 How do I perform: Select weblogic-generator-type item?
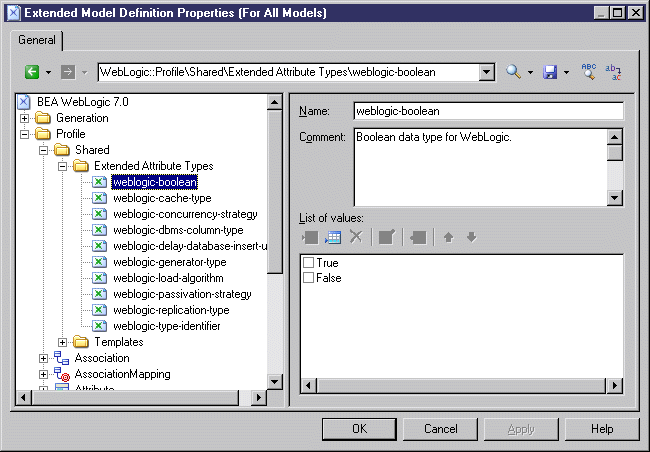point(170,262)
